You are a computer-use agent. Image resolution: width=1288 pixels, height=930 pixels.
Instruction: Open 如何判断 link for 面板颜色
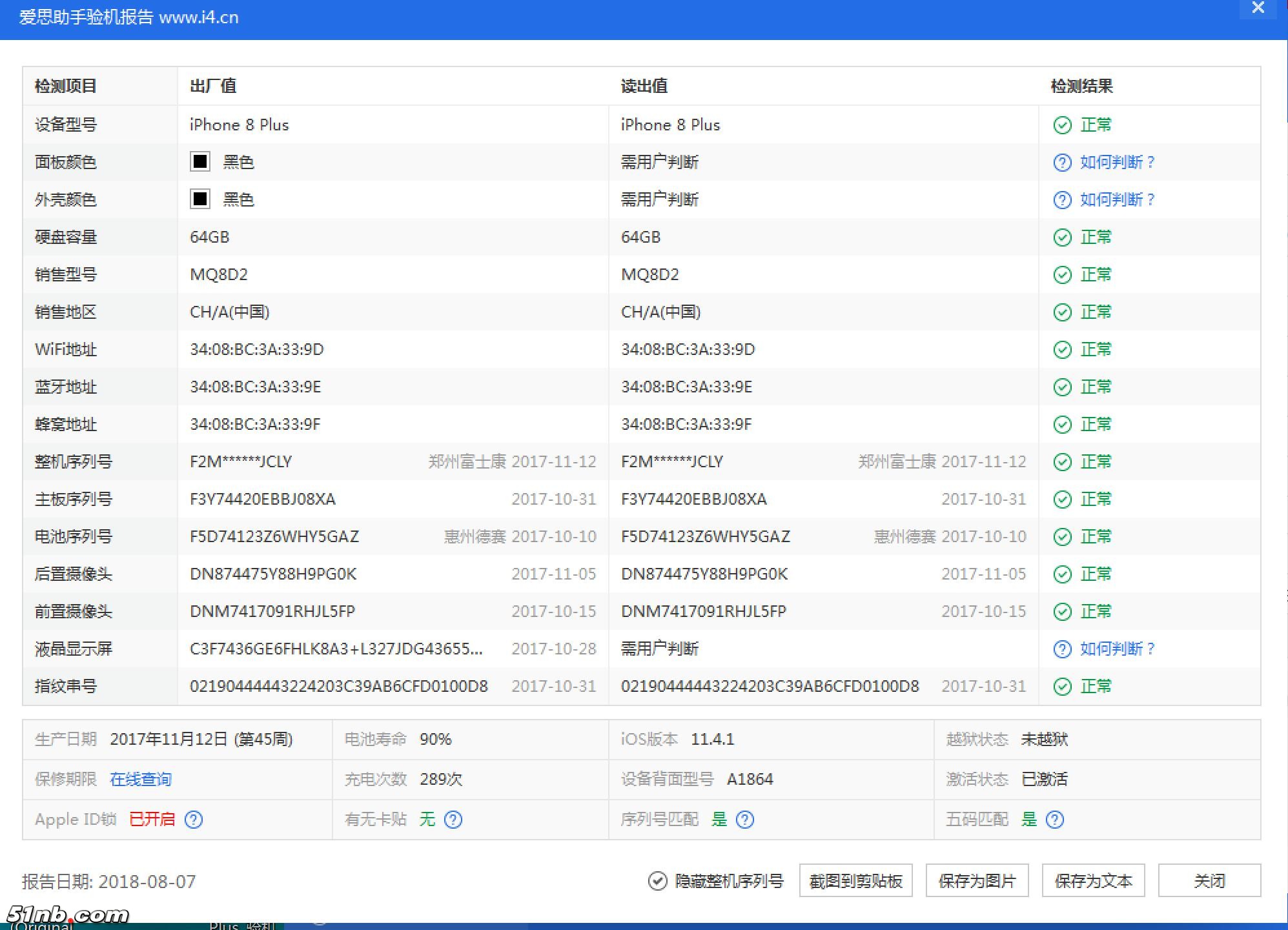(1117, 163)
